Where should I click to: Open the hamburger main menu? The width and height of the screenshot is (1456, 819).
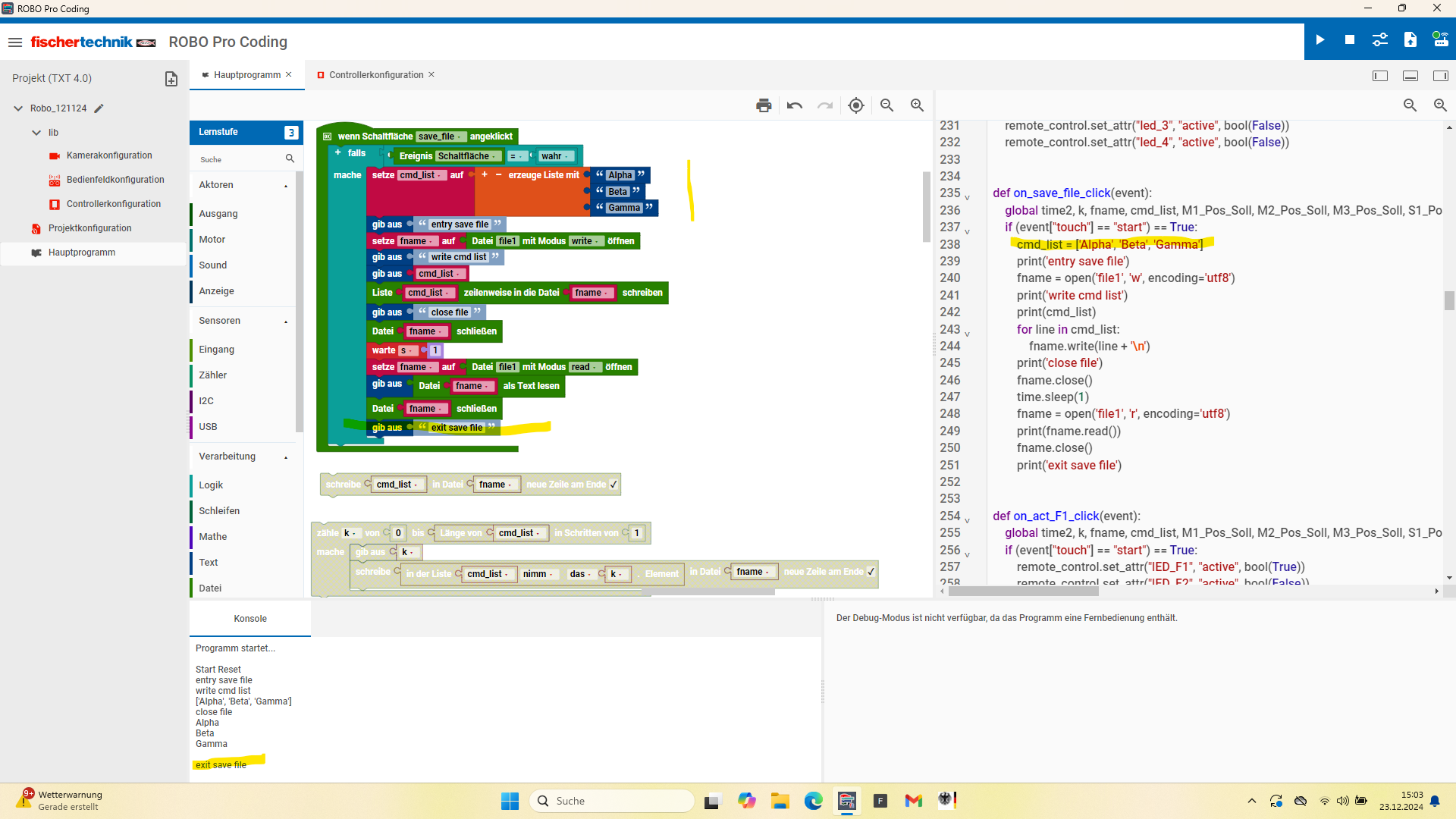[15, 42]
